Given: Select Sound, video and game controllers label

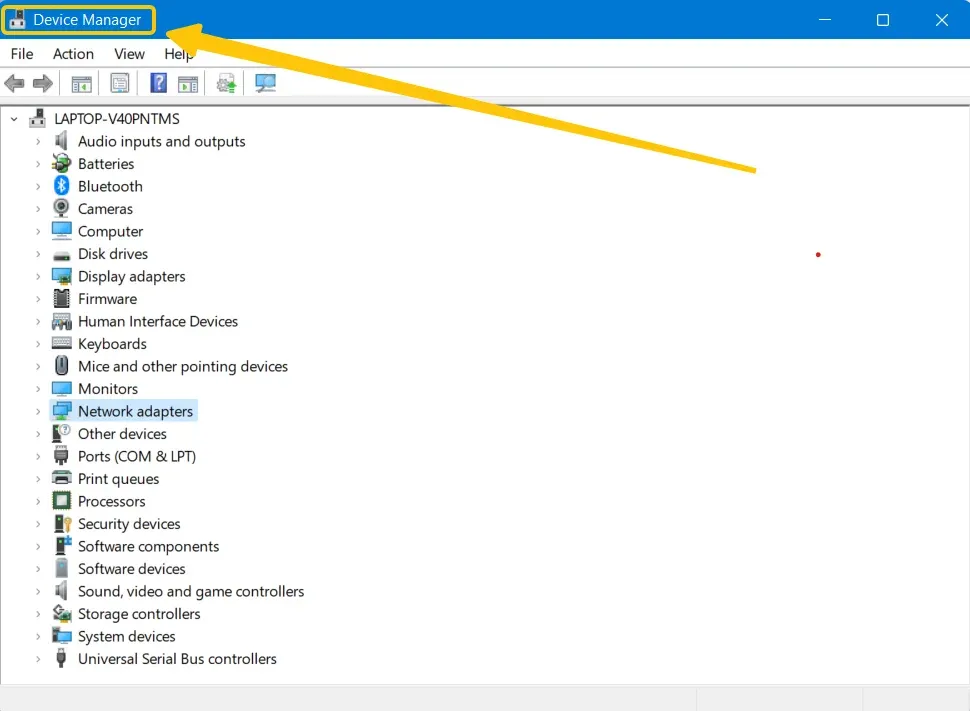Looking at the screenshot, I should click(191, 591).
